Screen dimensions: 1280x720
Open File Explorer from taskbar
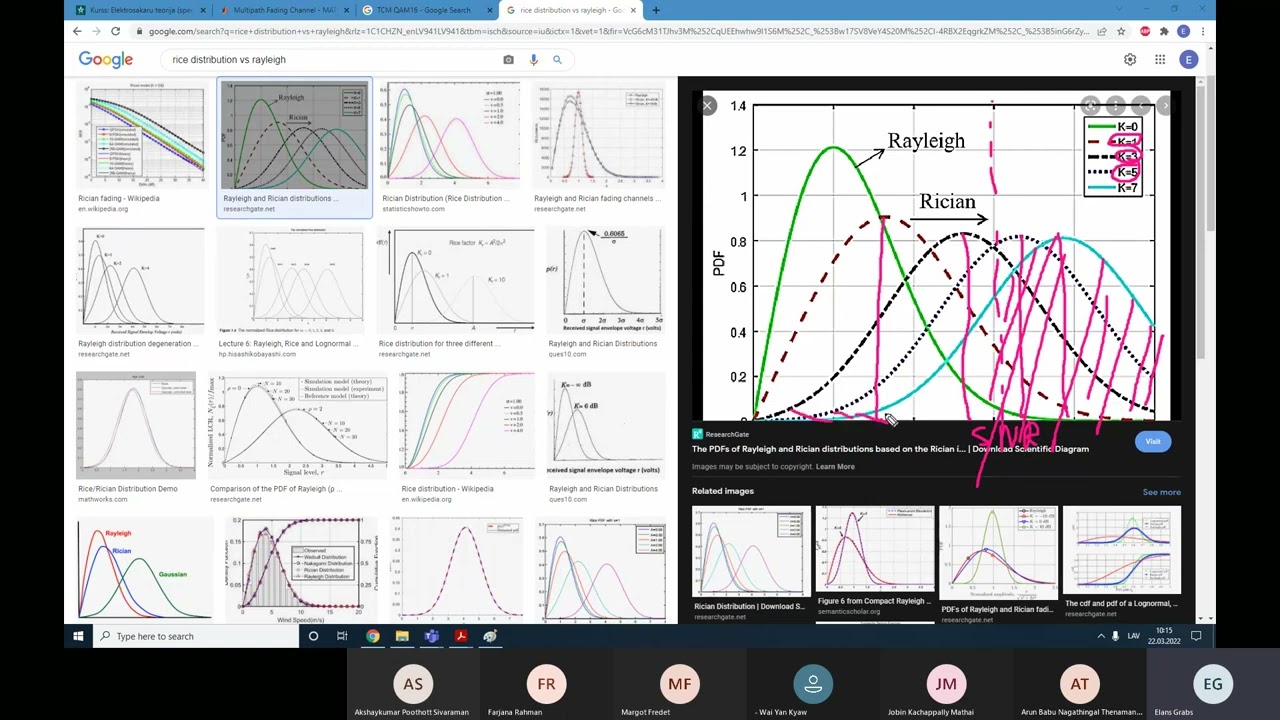coord(402,636)
